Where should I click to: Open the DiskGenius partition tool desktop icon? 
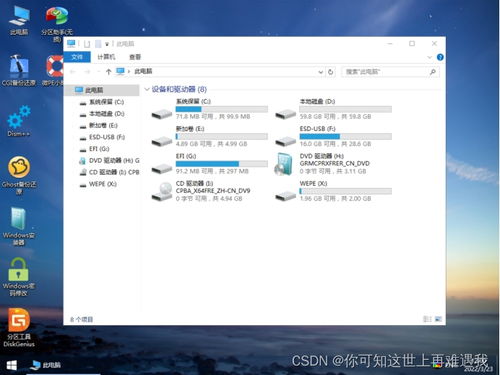click(x=19, y=328)
